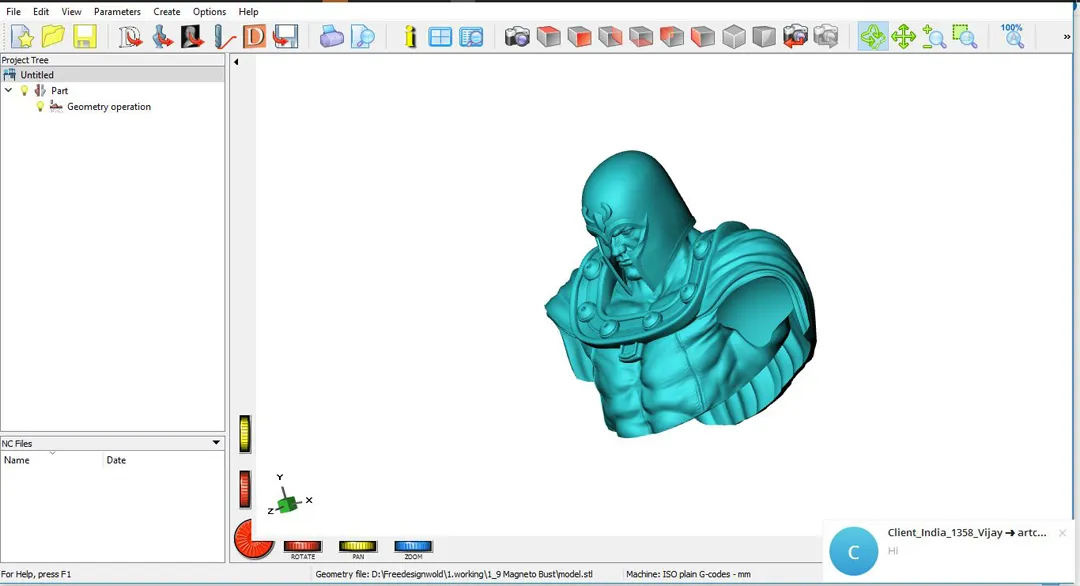1080x586 pixels.
Task: Show more toolbar buttons with the double chevron
Action: pos(1067,36)
